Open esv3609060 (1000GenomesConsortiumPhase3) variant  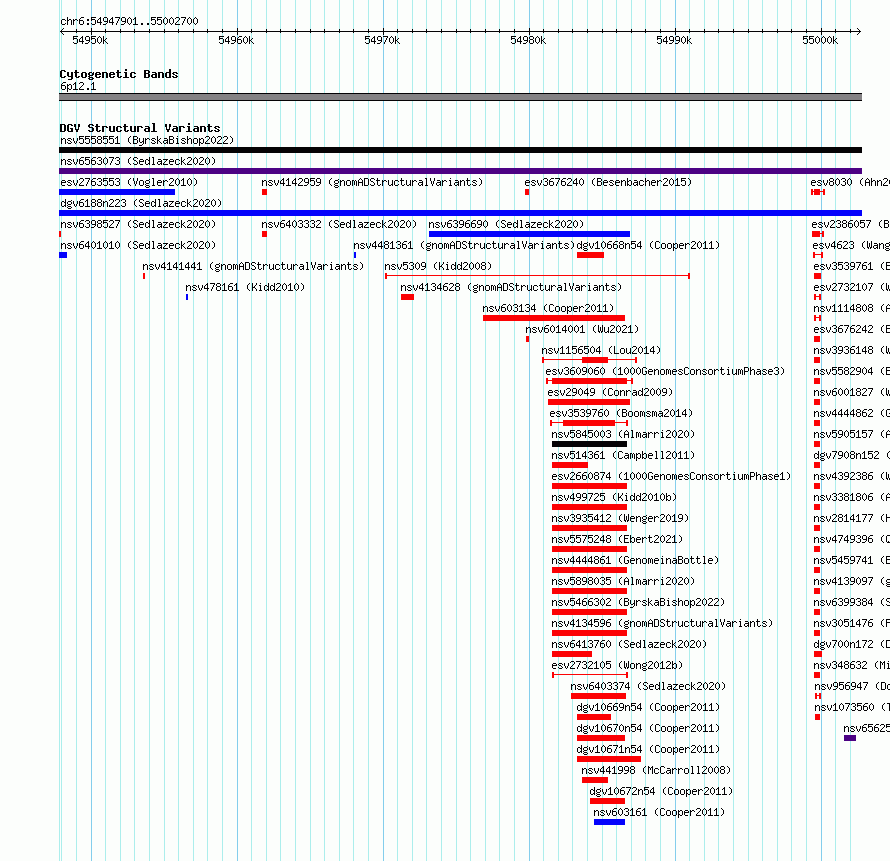click(665, 371)
